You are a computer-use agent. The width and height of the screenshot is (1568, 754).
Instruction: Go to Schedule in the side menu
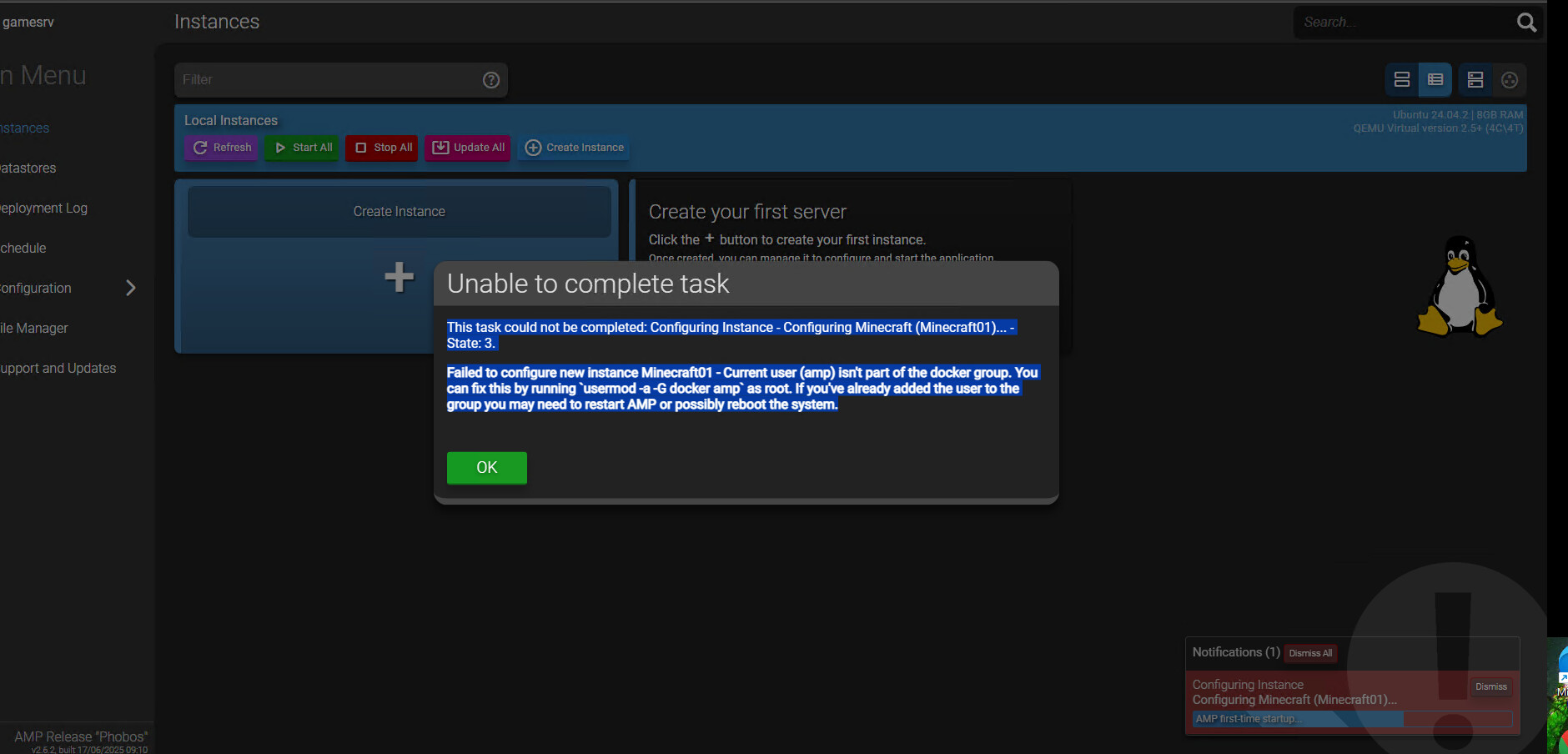23,249
